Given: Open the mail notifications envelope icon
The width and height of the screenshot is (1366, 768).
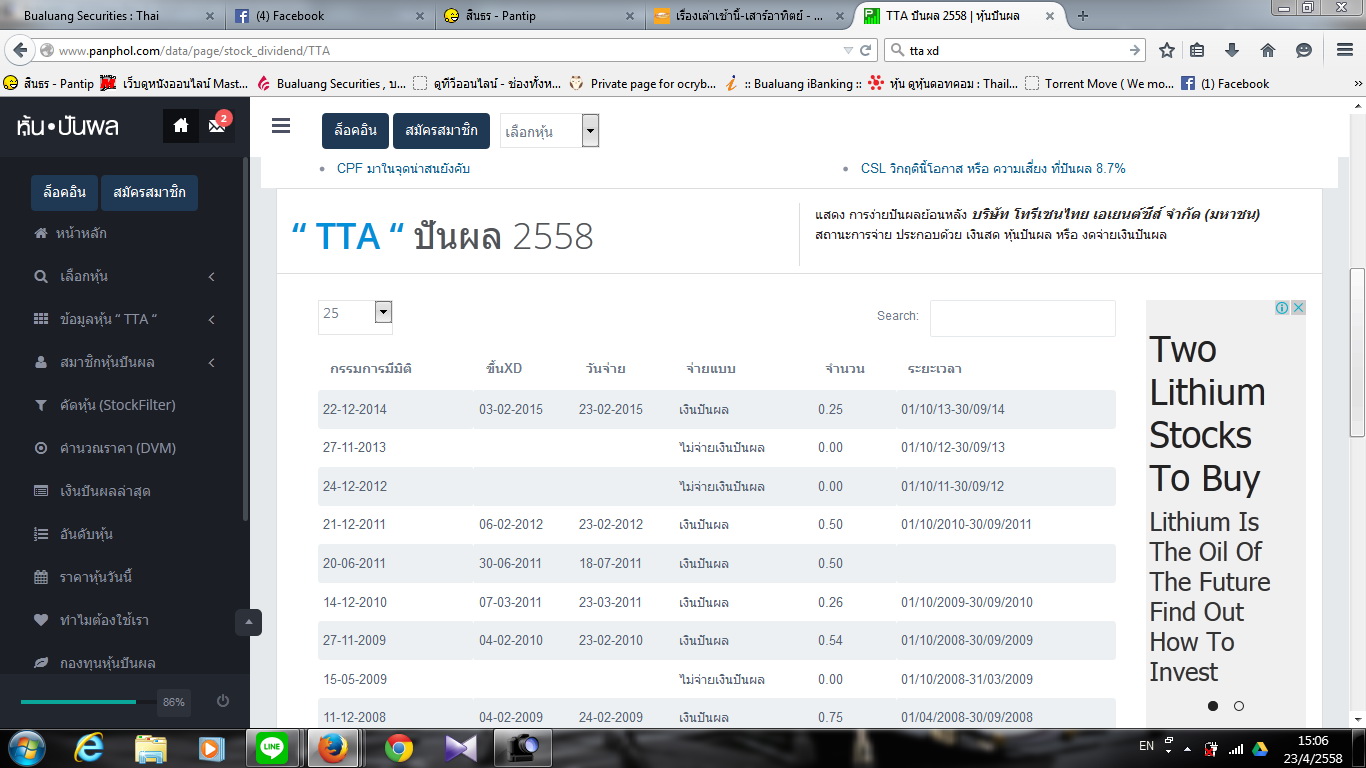Looking at the screenshot, I should (217, 126).
